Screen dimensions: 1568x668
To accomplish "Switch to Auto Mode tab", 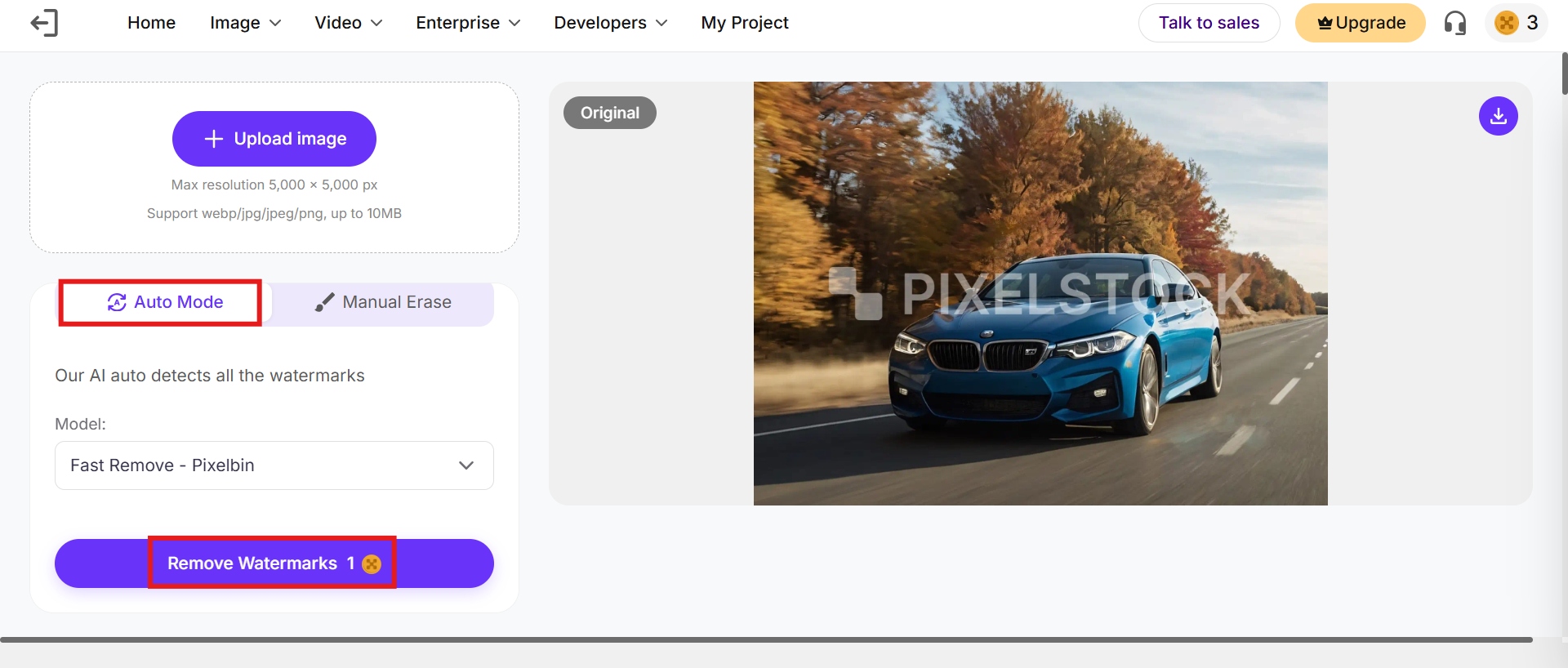I will click(163, 302).
